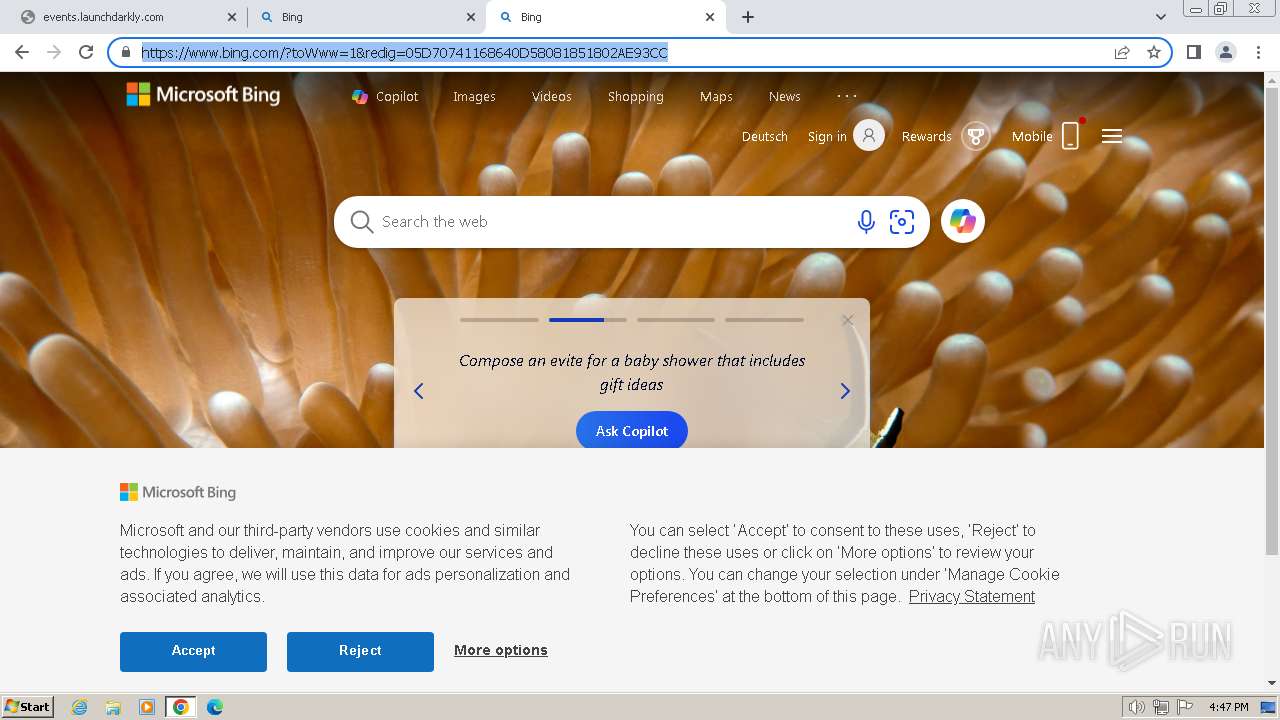
Task: Click the taskbar clock 4:47 PM
Action: coord(1228,707)
